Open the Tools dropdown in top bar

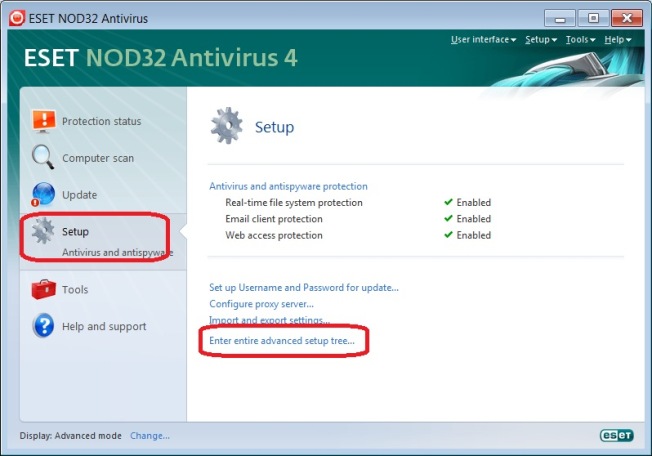580,39
